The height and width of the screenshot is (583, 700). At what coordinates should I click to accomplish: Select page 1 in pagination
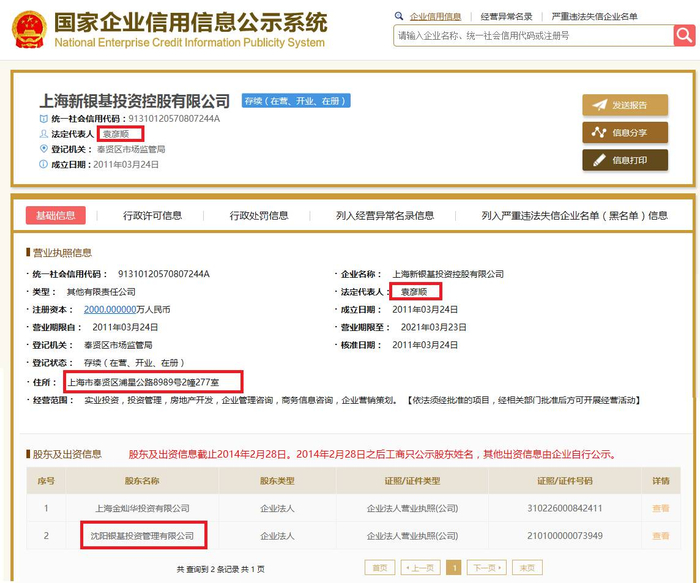tap(454, 568)
